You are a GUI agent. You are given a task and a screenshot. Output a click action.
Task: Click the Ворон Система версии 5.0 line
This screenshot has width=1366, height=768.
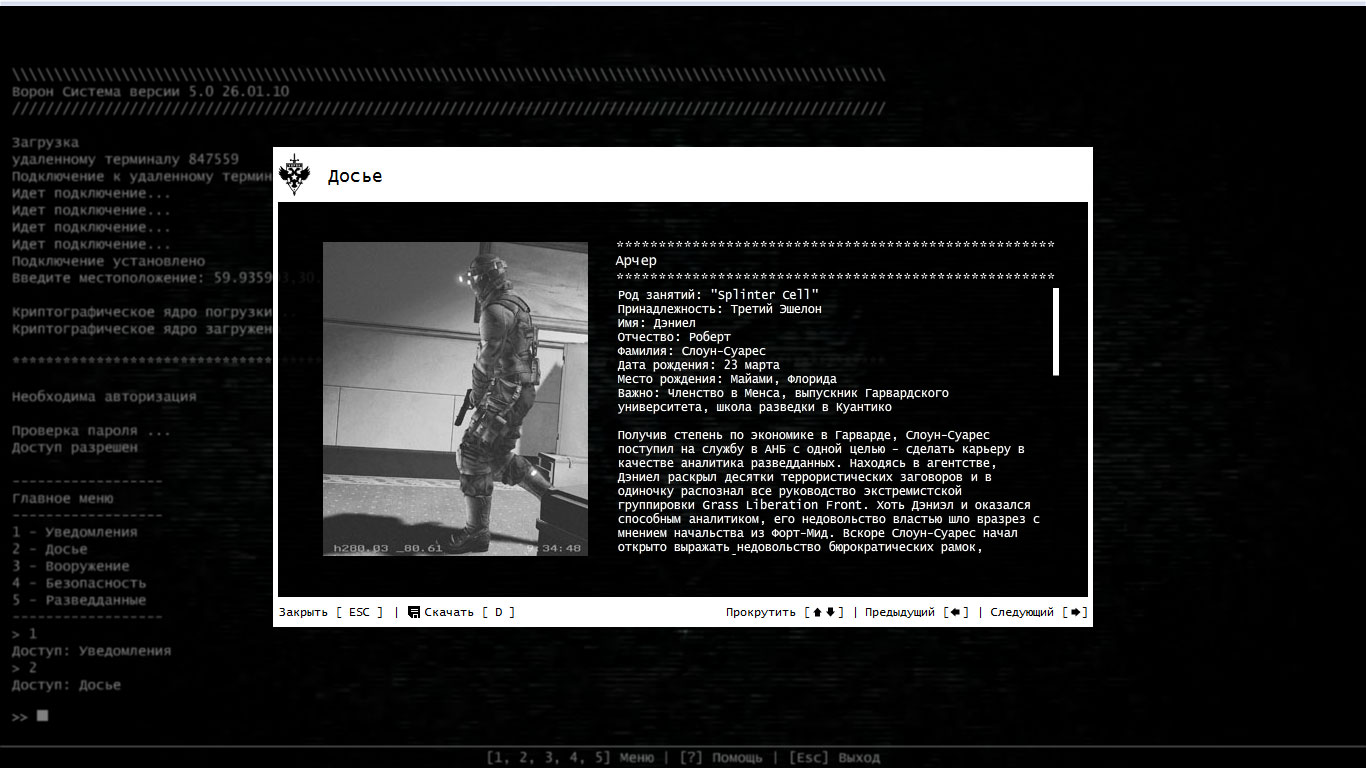click(x=151, y=91)
